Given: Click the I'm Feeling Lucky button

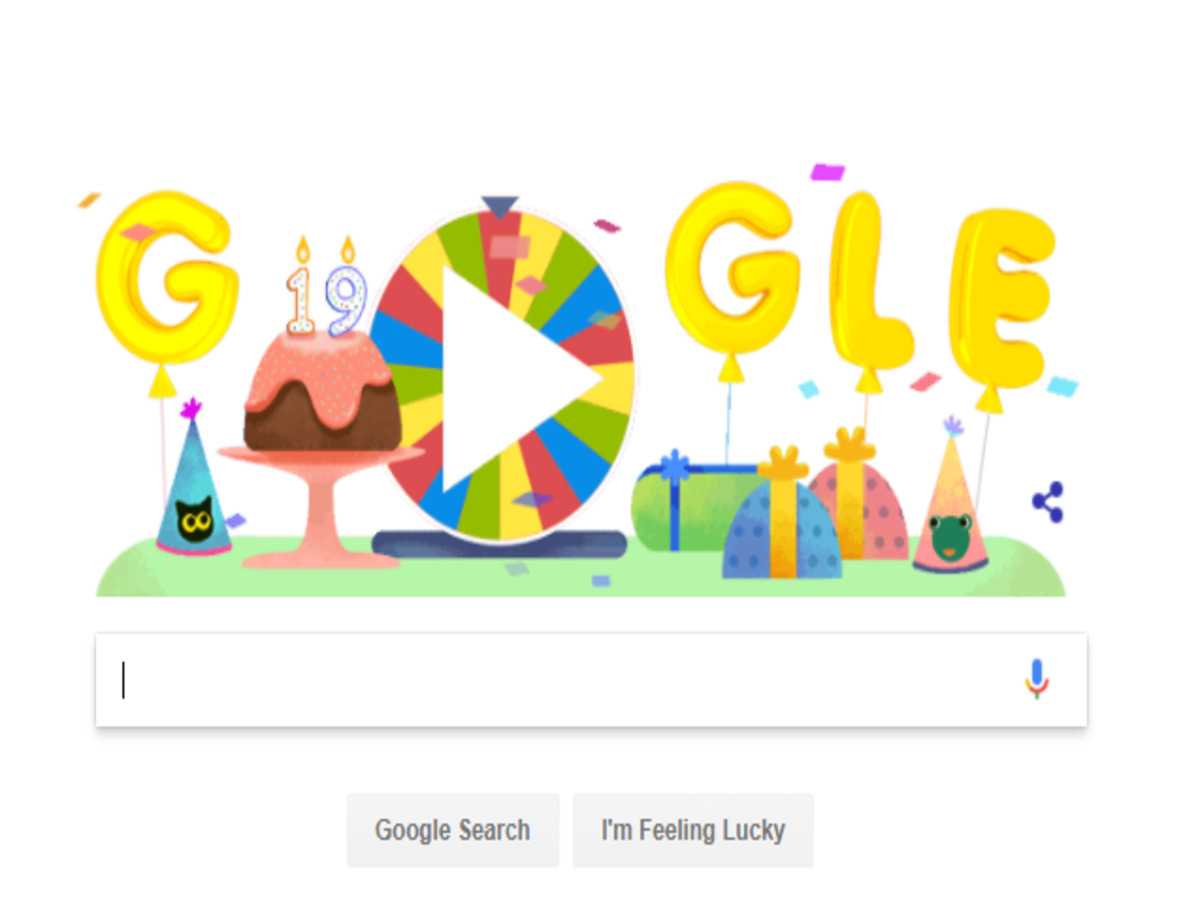Looking at the screenshot, I should [693, 830].
